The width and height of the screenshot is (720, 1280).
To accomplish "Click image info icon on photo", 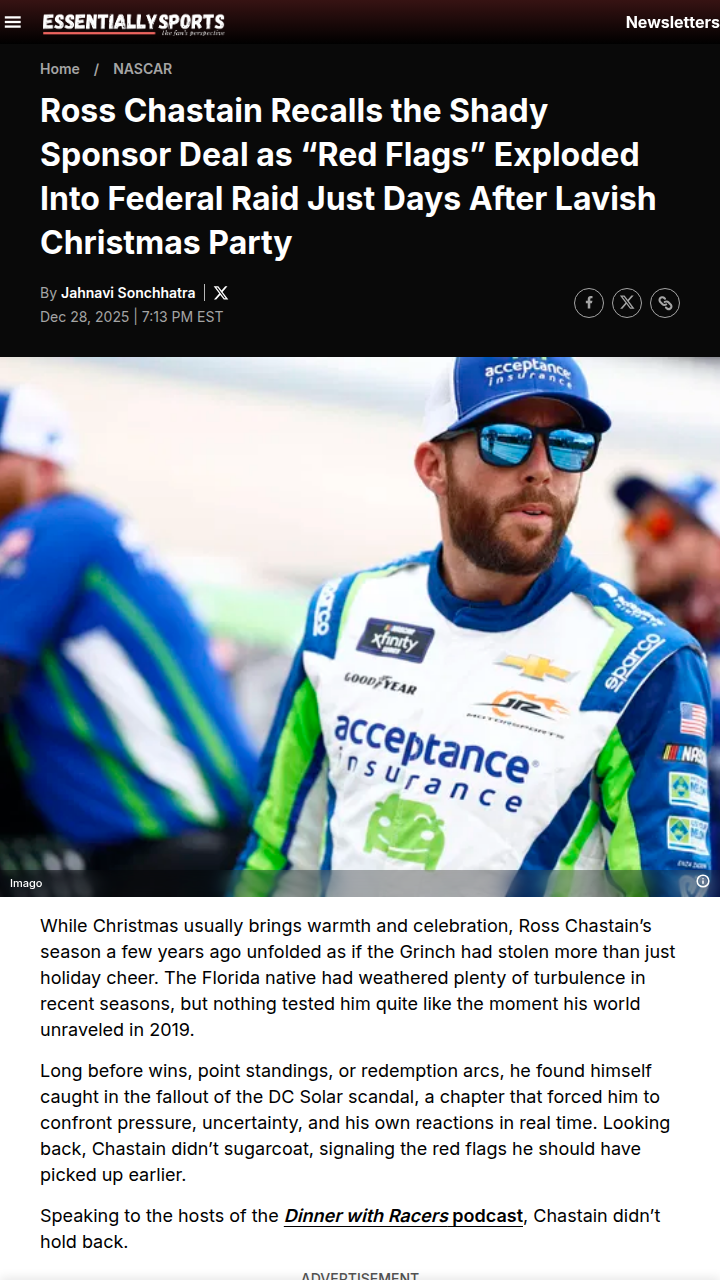I will click(x=703, y=881).
